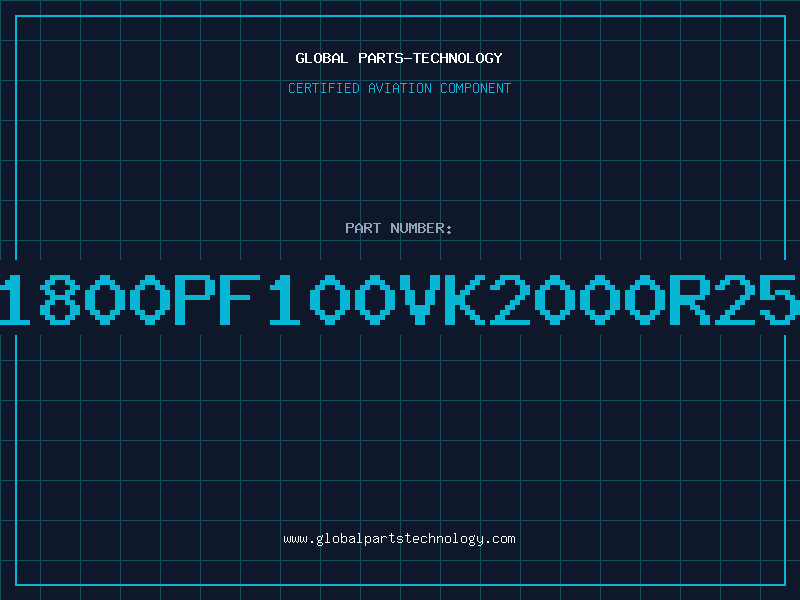Click the word TECHNOLOGY in the title
This screenshot has width=800, height=600.
[458, 58]
